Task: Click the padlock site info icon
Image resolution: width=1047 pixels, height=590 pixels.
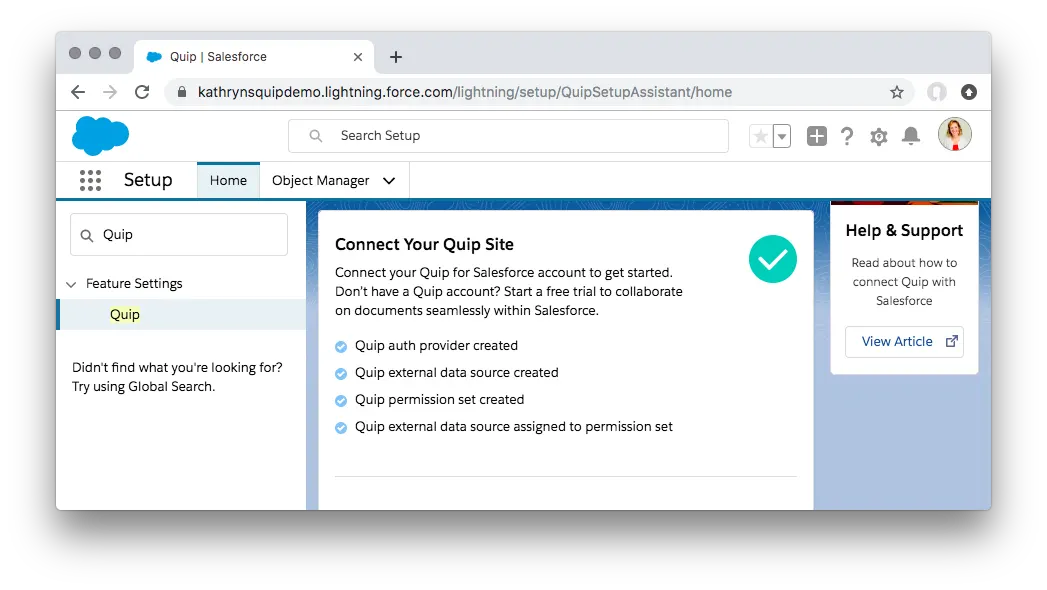Action: tap(182, 92)
